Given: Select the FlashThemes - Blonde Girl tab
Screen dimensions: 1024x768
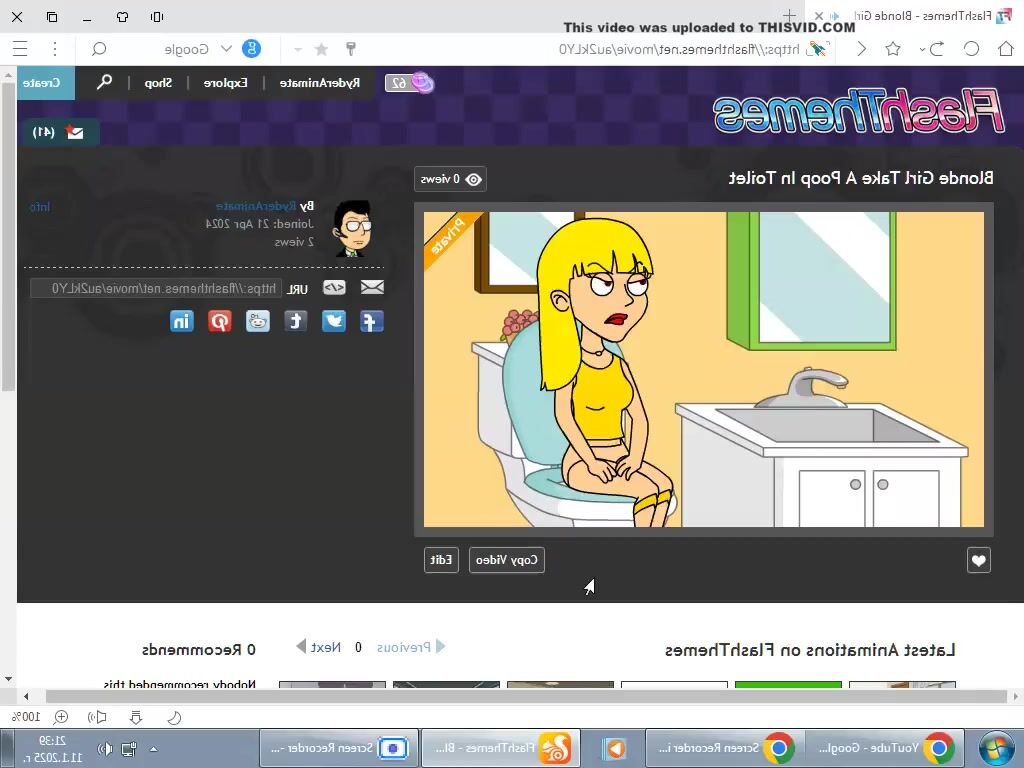Looking at the screenshot, I should 914,16.
